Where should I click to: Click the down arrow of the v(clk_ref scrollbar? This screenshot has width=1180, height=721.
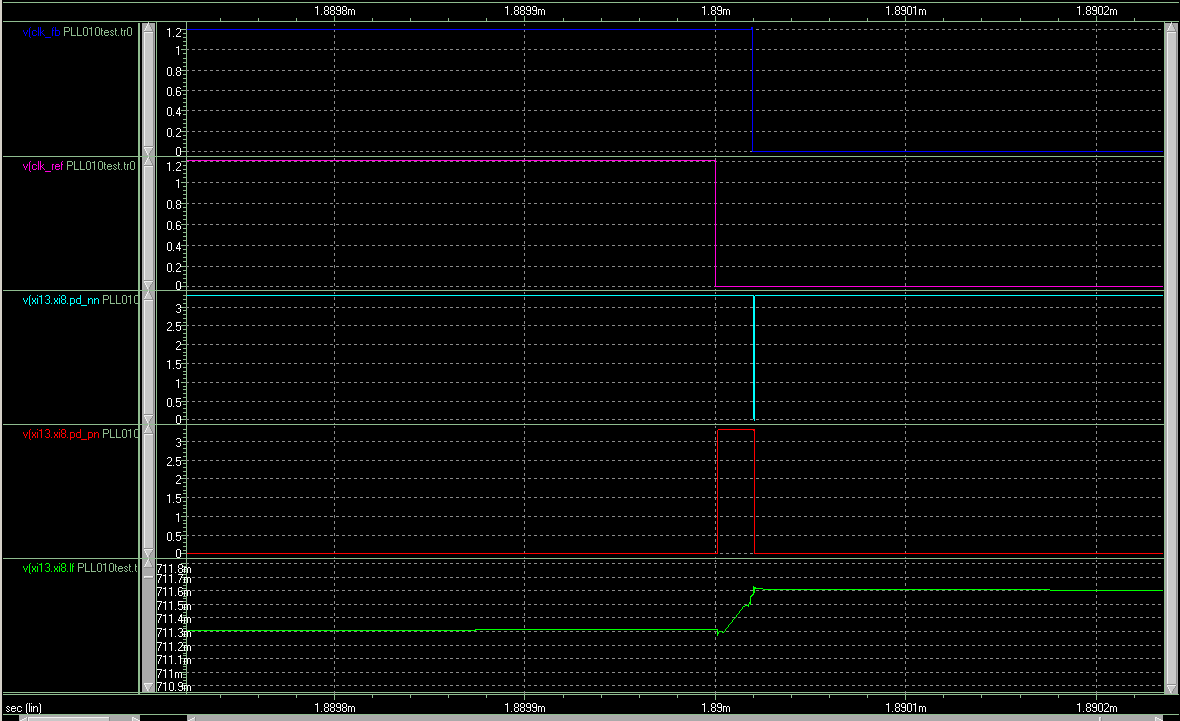click(148, 285)
